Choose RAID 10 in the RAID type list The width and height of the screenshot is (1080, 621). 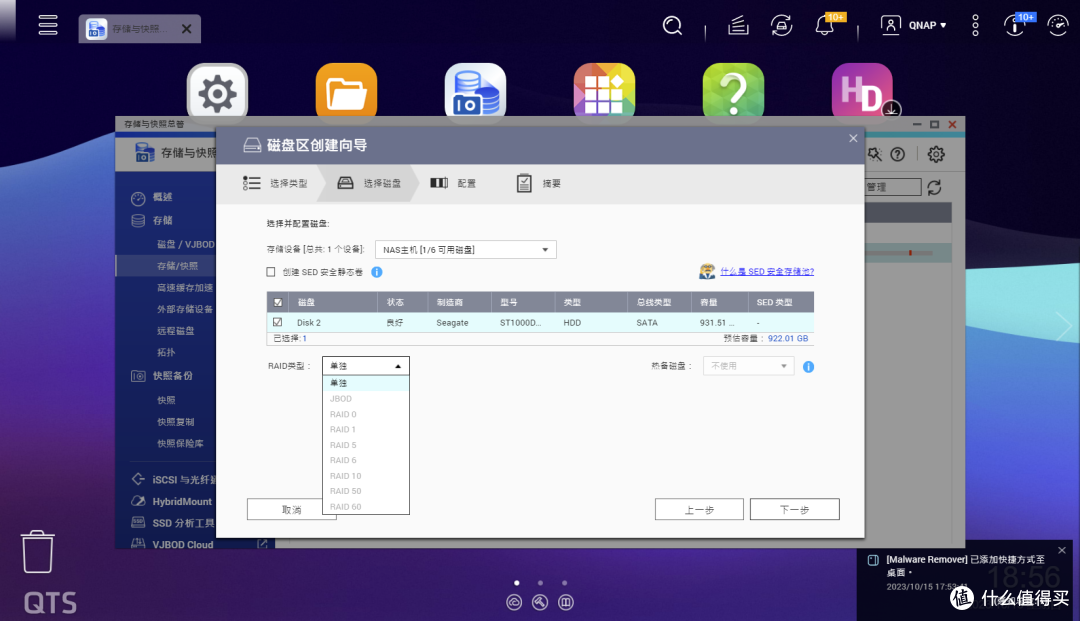[x=366, y=476]
